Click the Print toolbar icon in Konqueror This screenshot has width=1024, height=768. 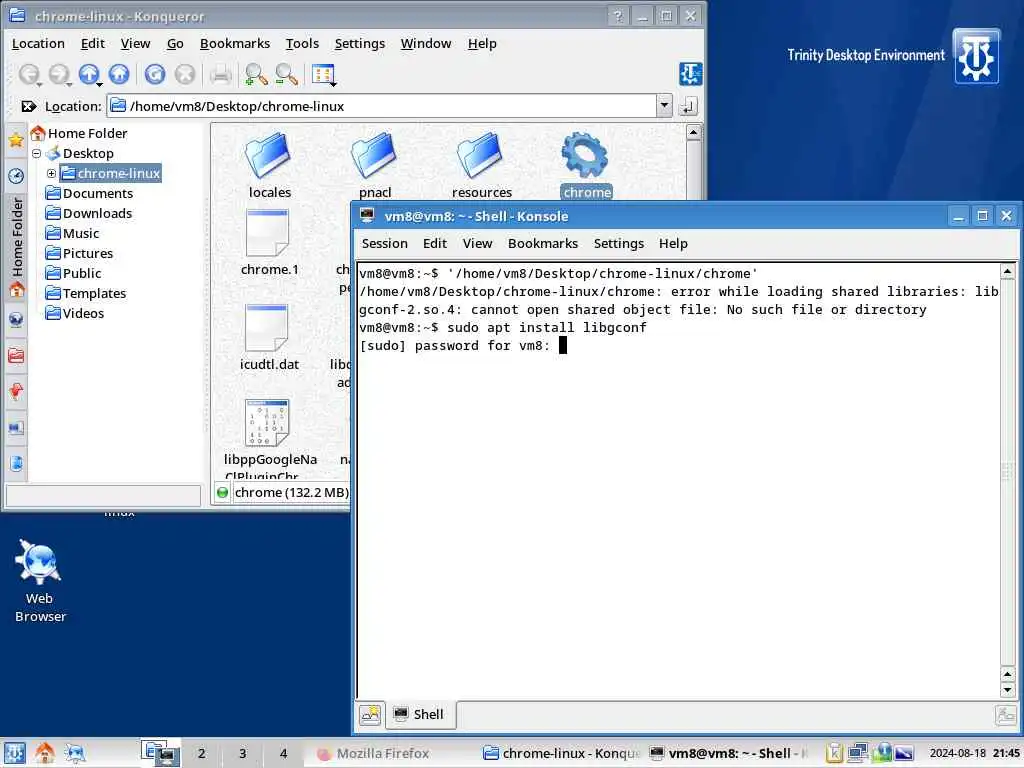(x=221, y=74)
